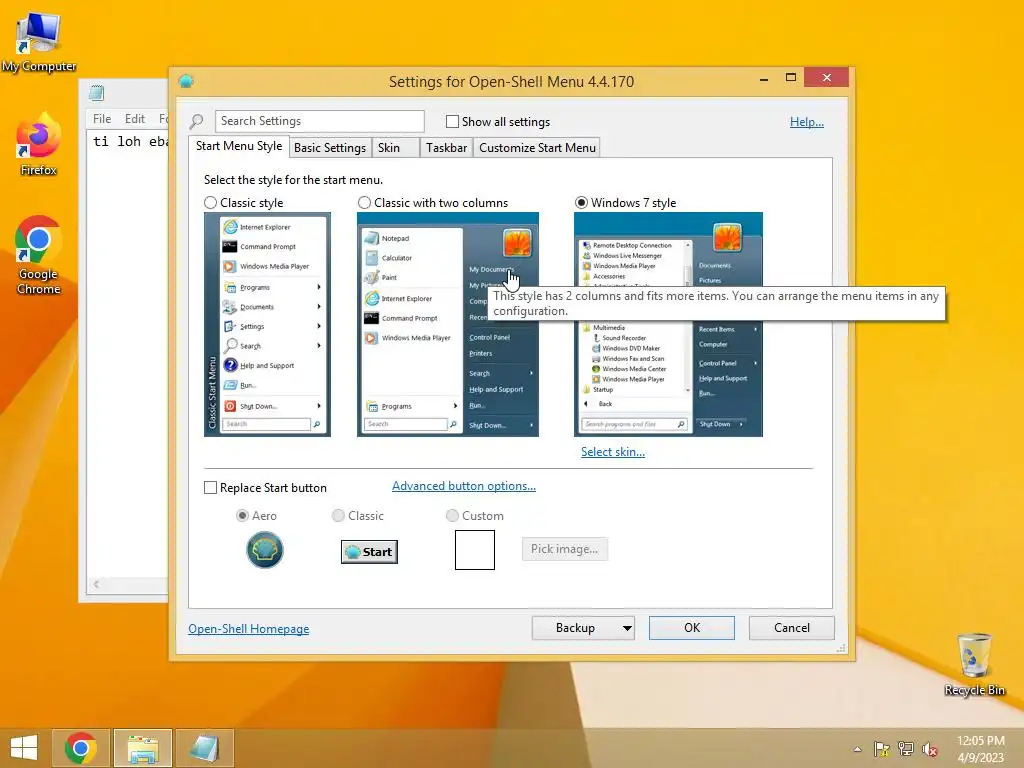Viewport: 1024px width, 768px height.
Task: Click the Select skin... link
Action: 613,452
